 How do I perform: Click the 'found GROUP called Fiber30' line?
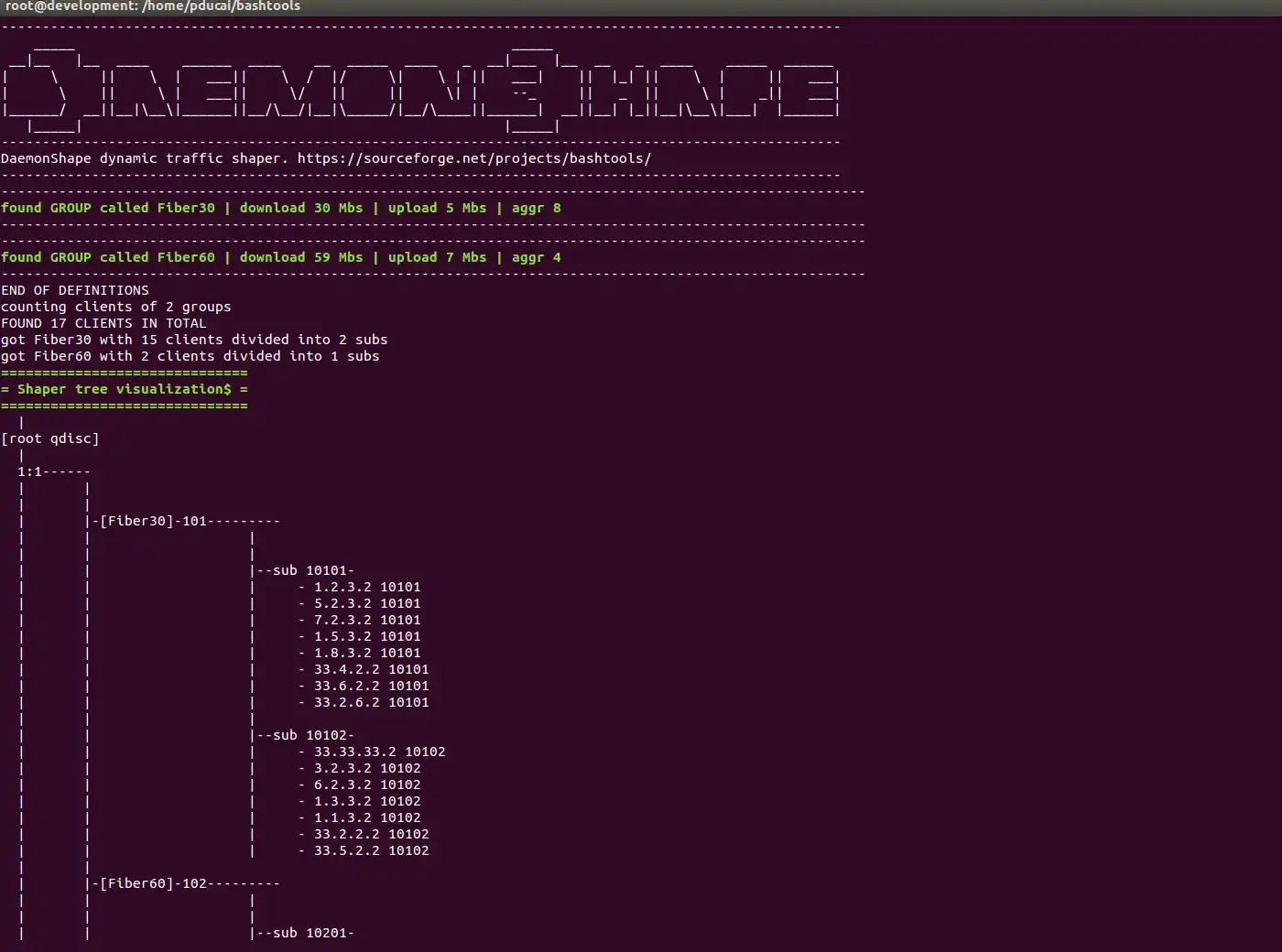tap(281, 208)
